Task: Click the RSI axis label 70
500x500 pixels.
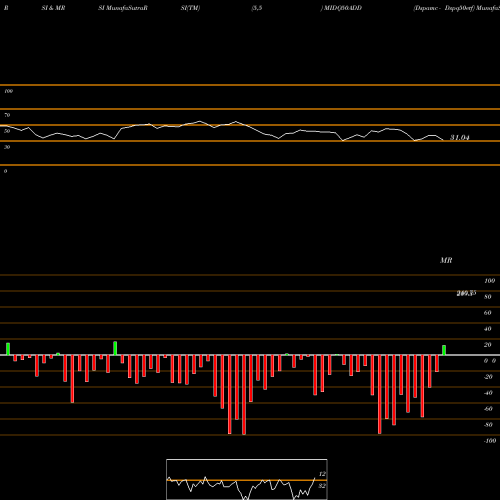Action: (x=7, y=115)
